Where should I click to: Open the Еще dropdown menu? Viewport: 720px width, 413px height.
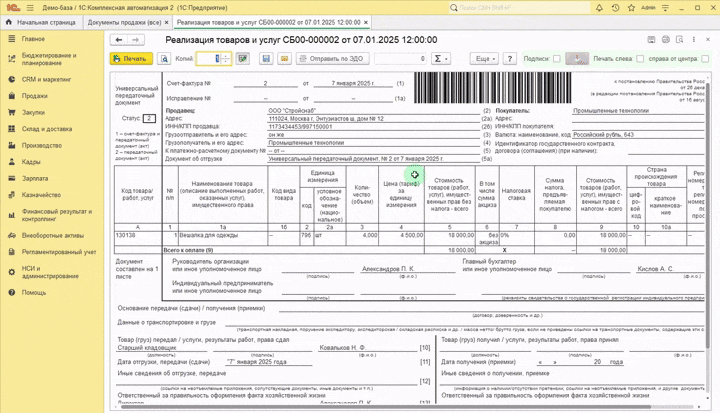(484, 59)
